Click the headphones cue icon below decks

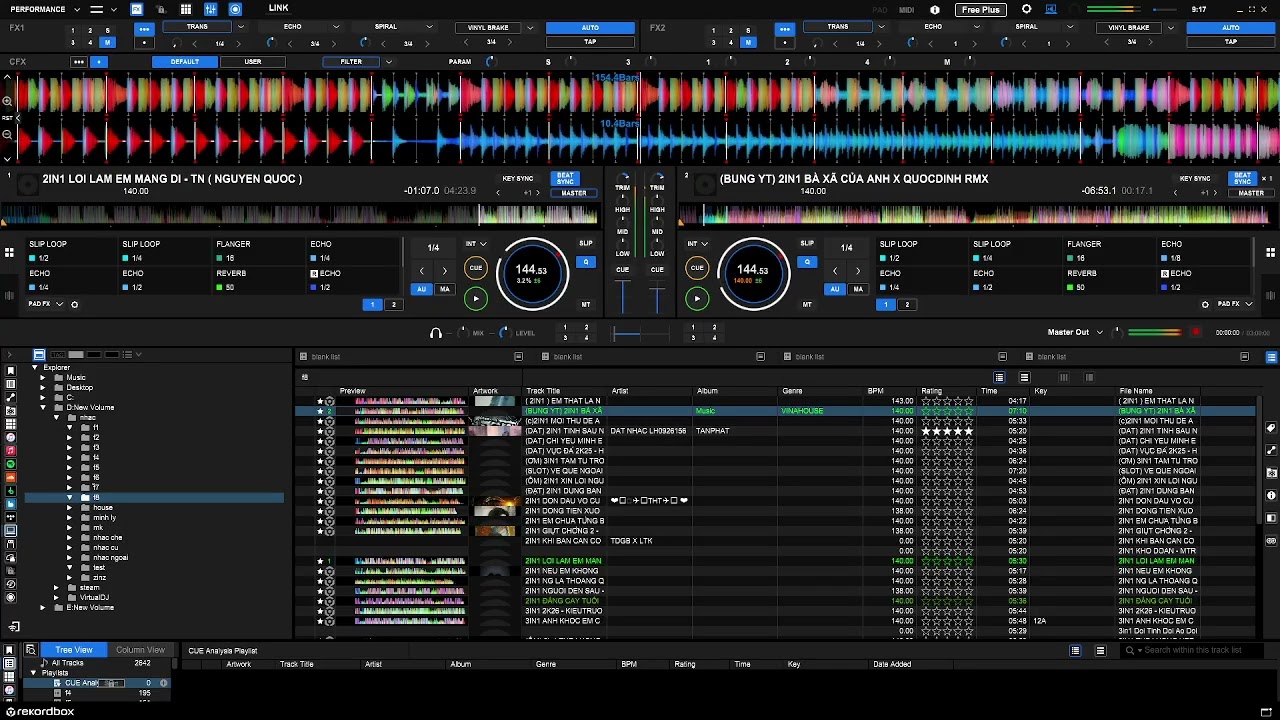[x=435, y=333]
